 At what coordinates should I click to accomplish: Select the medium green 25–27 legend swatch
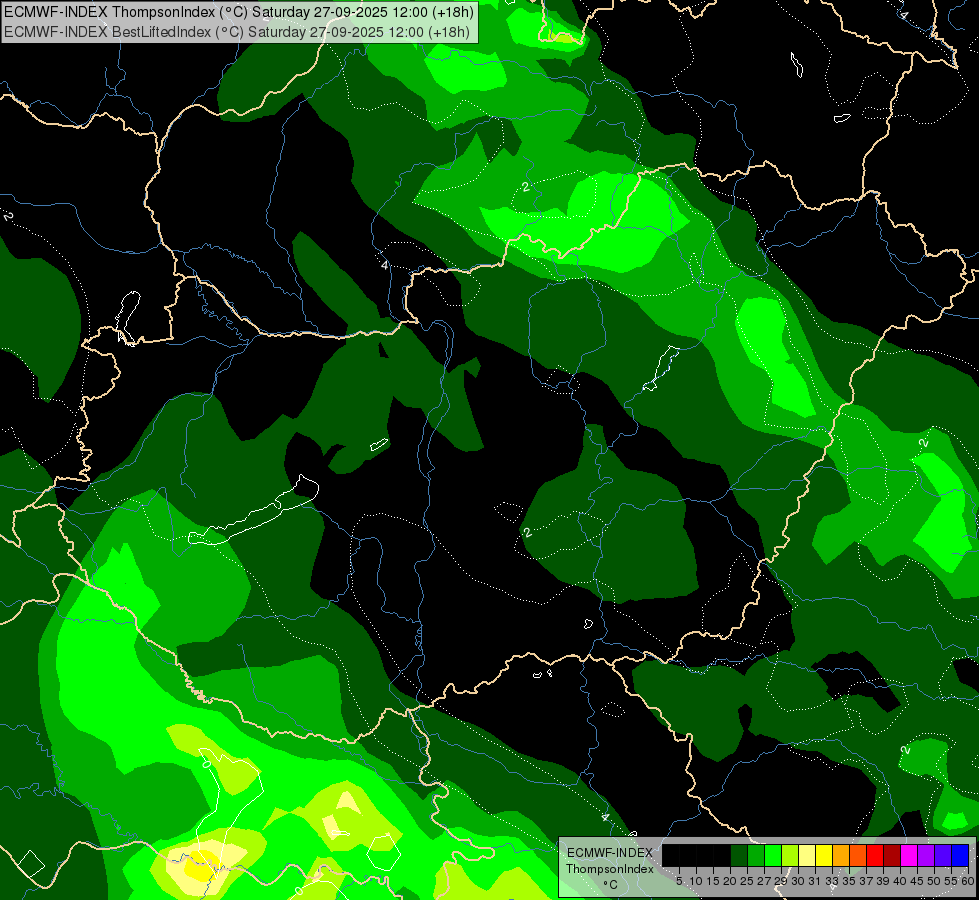(x=756, y=855)
